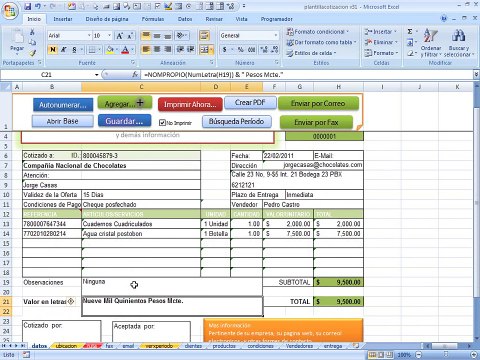Apply red font color
Image resolution: width=480 pixels, height=360 pixels.
[125, 50]
